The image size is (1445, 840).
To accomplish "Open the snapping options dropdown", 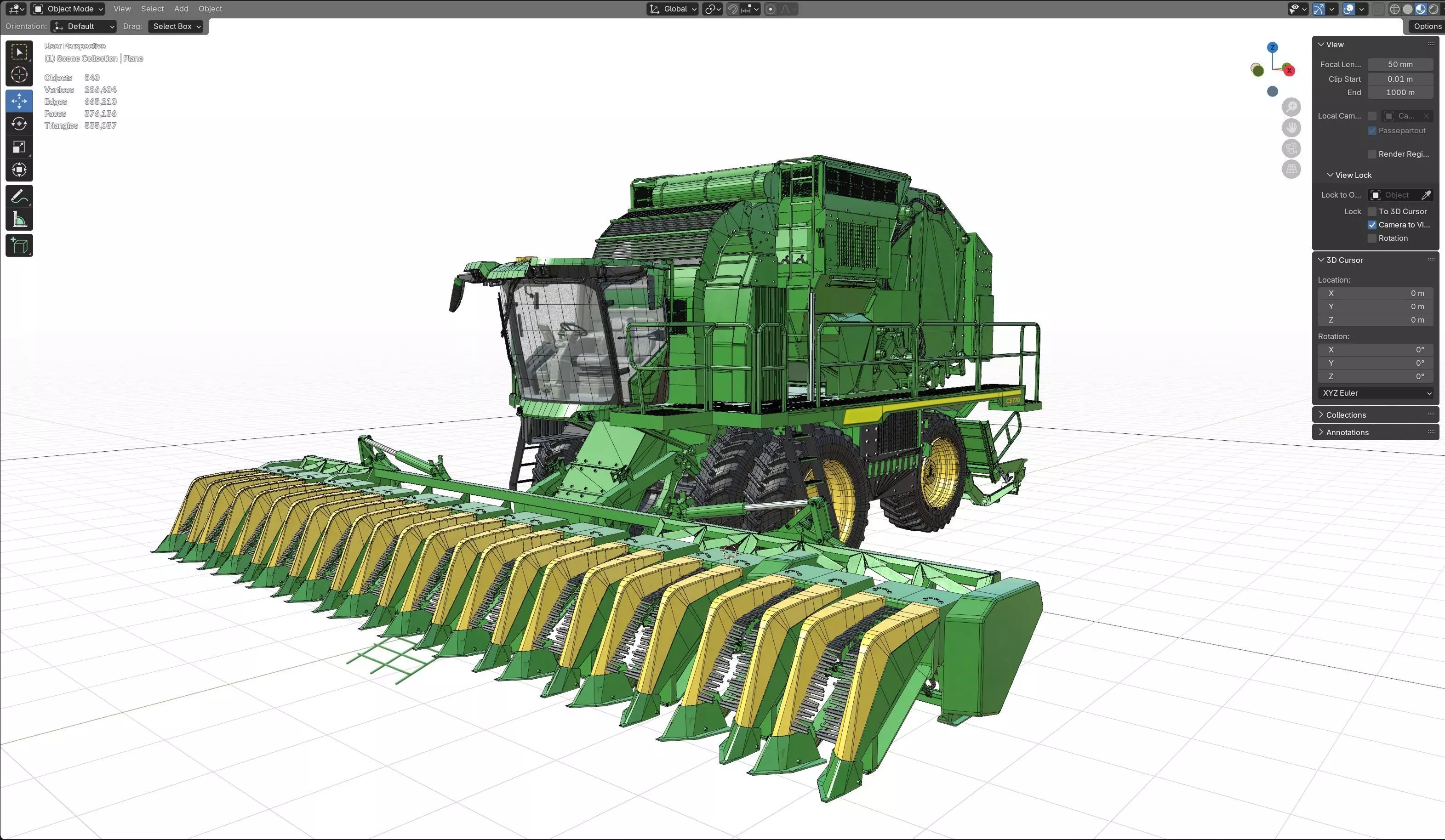I will point(751,9).
